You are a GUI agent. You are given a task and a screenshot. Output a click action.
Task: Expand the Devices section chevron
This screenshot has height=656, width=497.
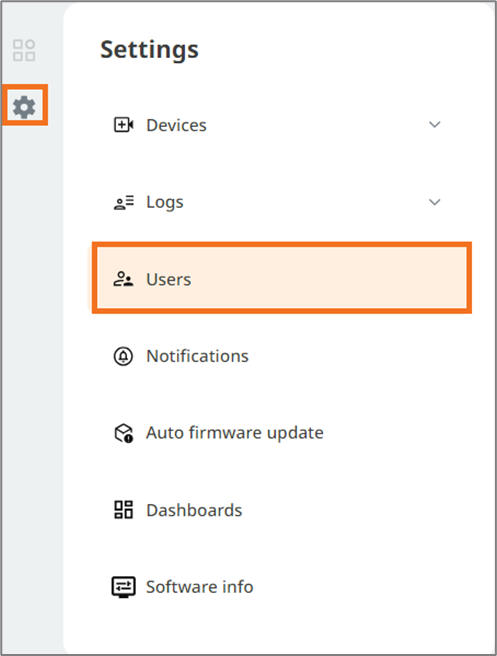(x=435, y=125)
